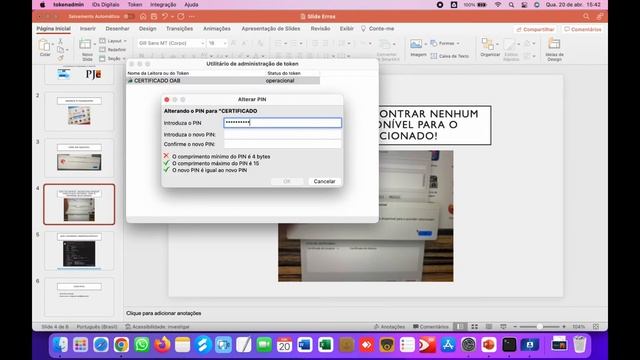
Task: Click the Introduza o novo PIN field
Action: 282,134
